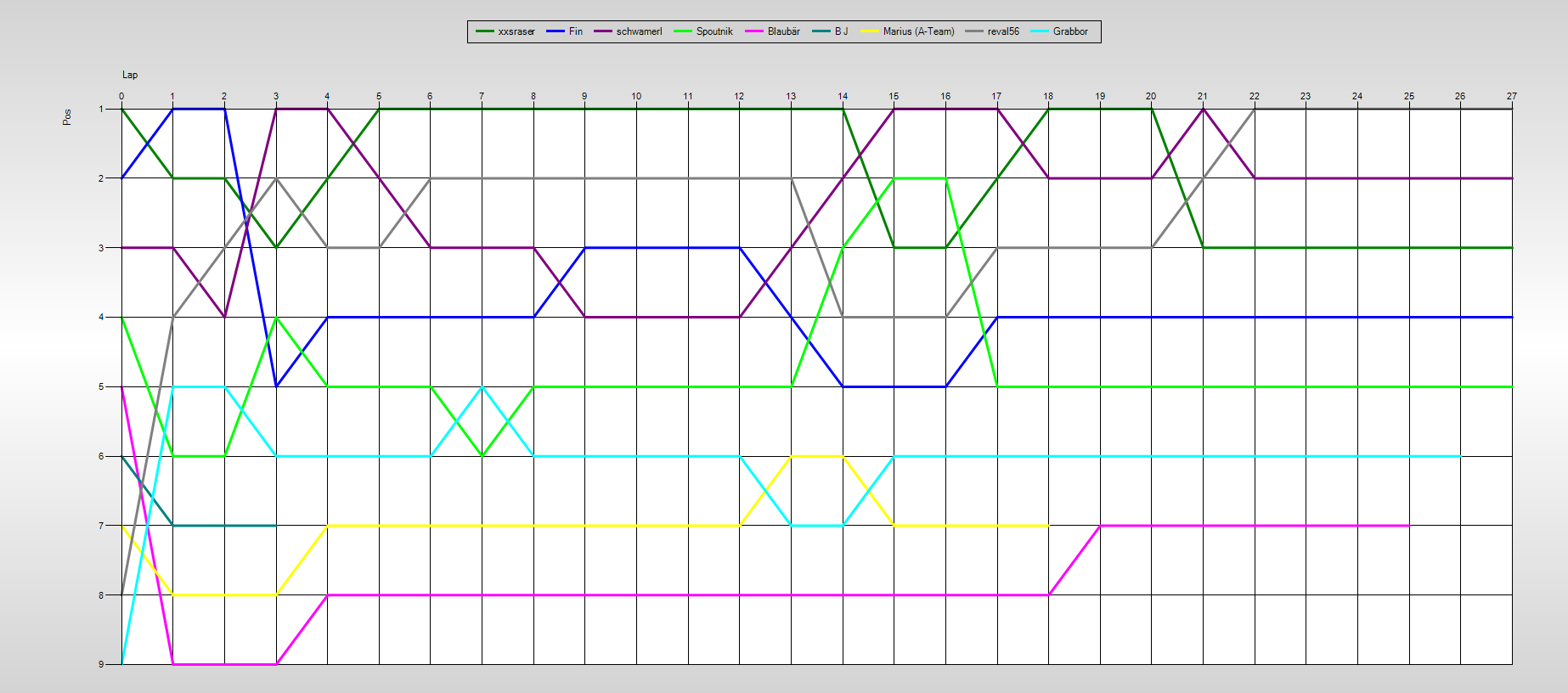Click lap number 3 on the axis

(276, 96)
